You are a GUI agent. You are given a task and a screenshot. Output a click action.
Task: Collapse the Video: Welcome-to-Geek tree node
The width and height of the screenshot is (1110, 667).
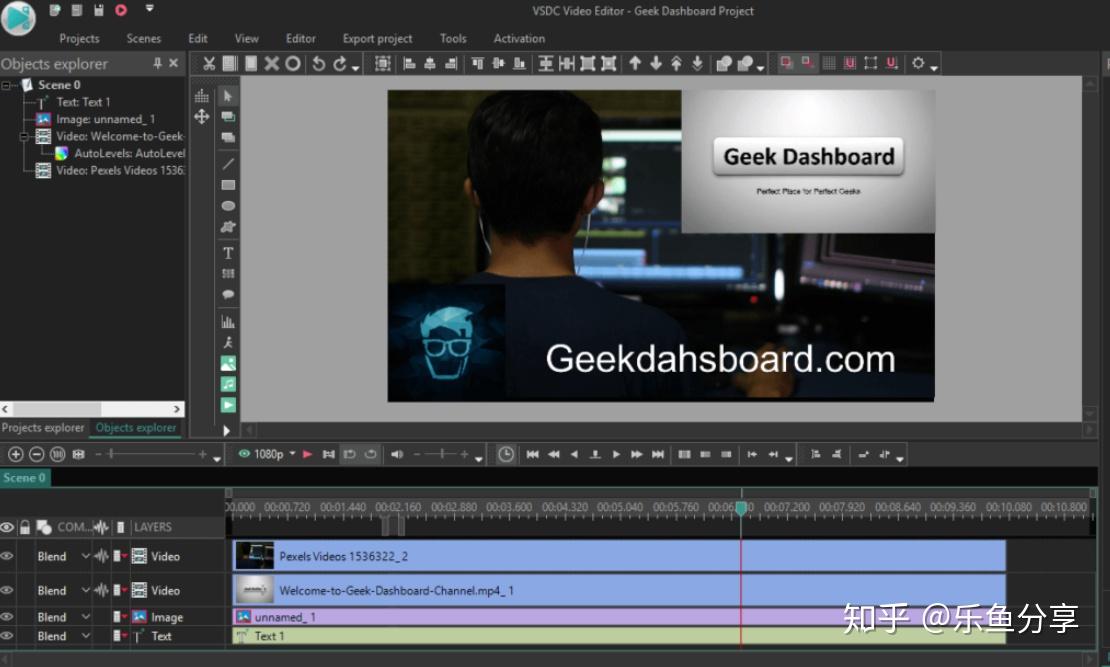[x=25, y=136]
